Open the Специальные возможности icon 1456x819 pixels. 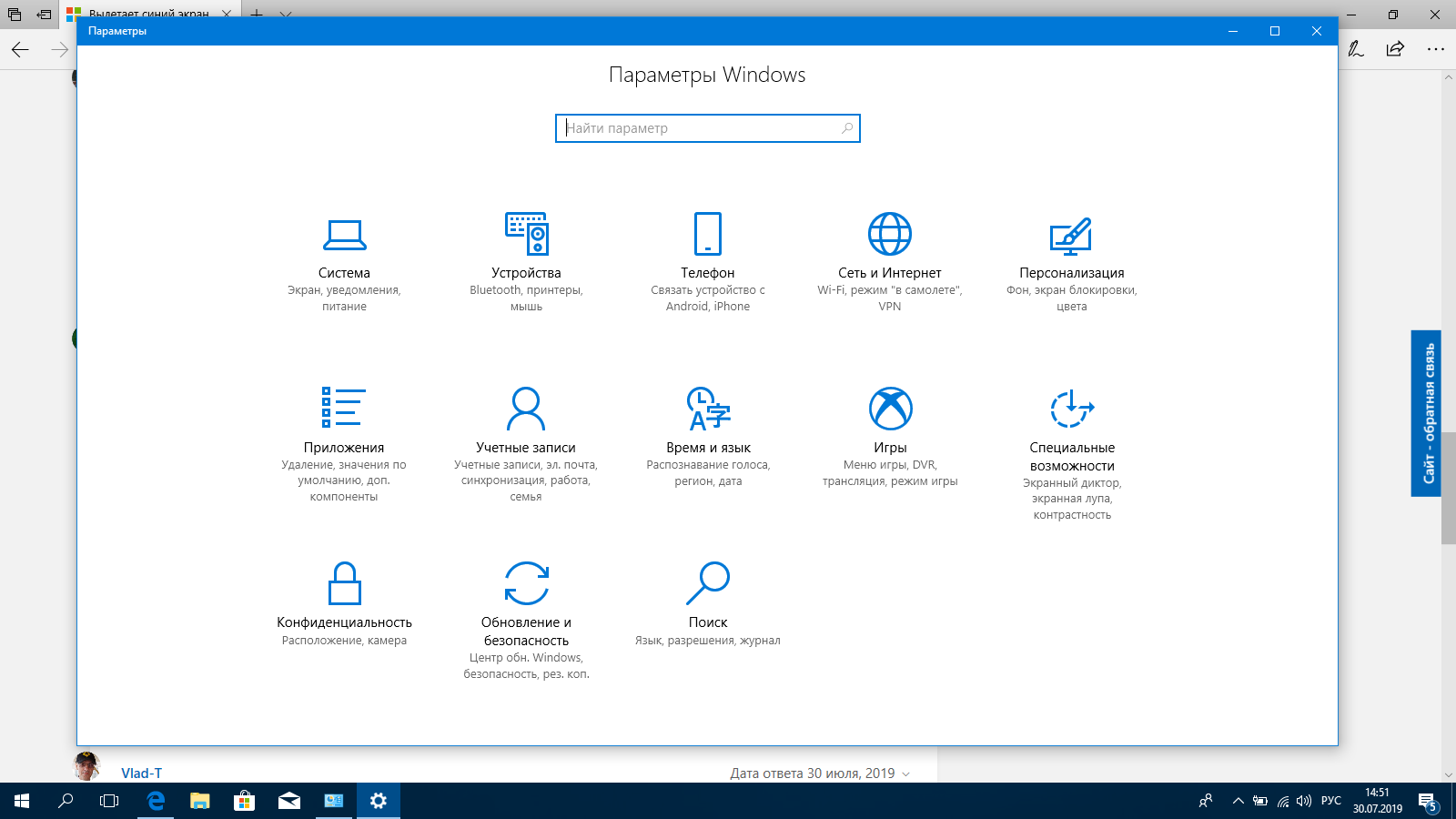[1072, 409]
